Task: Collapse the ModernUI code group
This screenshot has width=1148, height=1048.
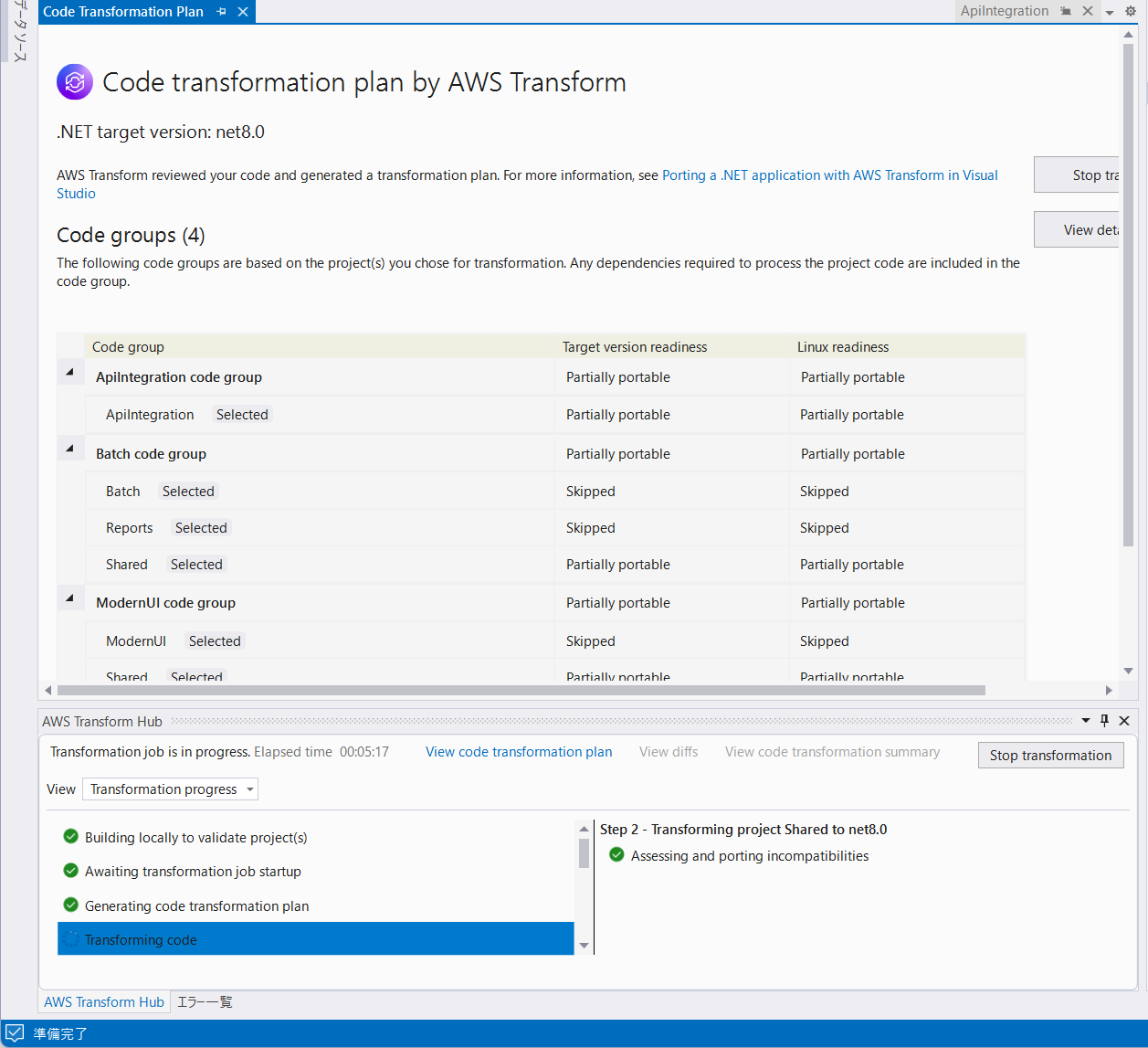Action: point(69,598)
